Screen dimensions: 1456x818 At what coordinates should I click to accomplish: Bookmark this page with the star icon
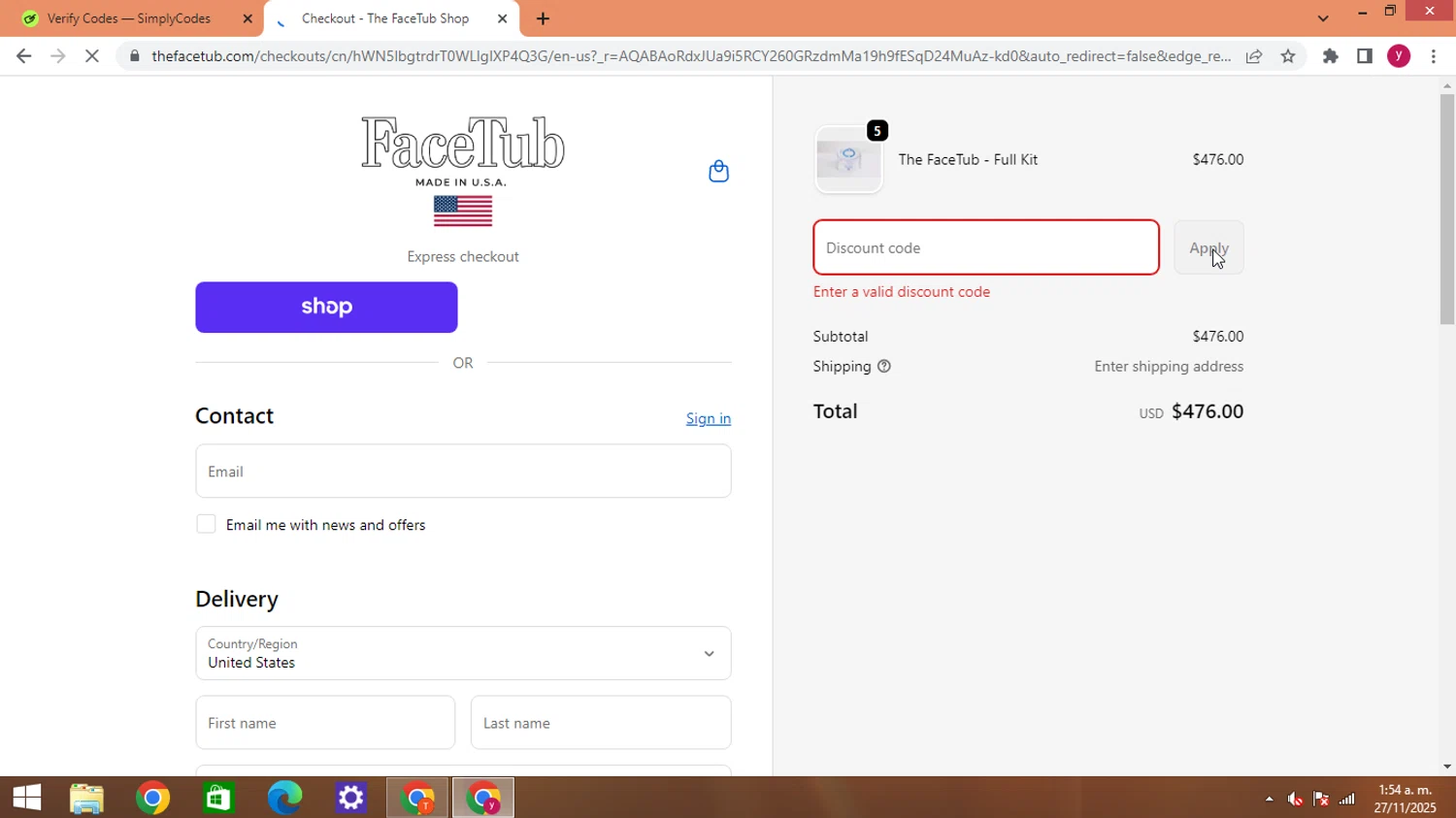pos(1288,56)
